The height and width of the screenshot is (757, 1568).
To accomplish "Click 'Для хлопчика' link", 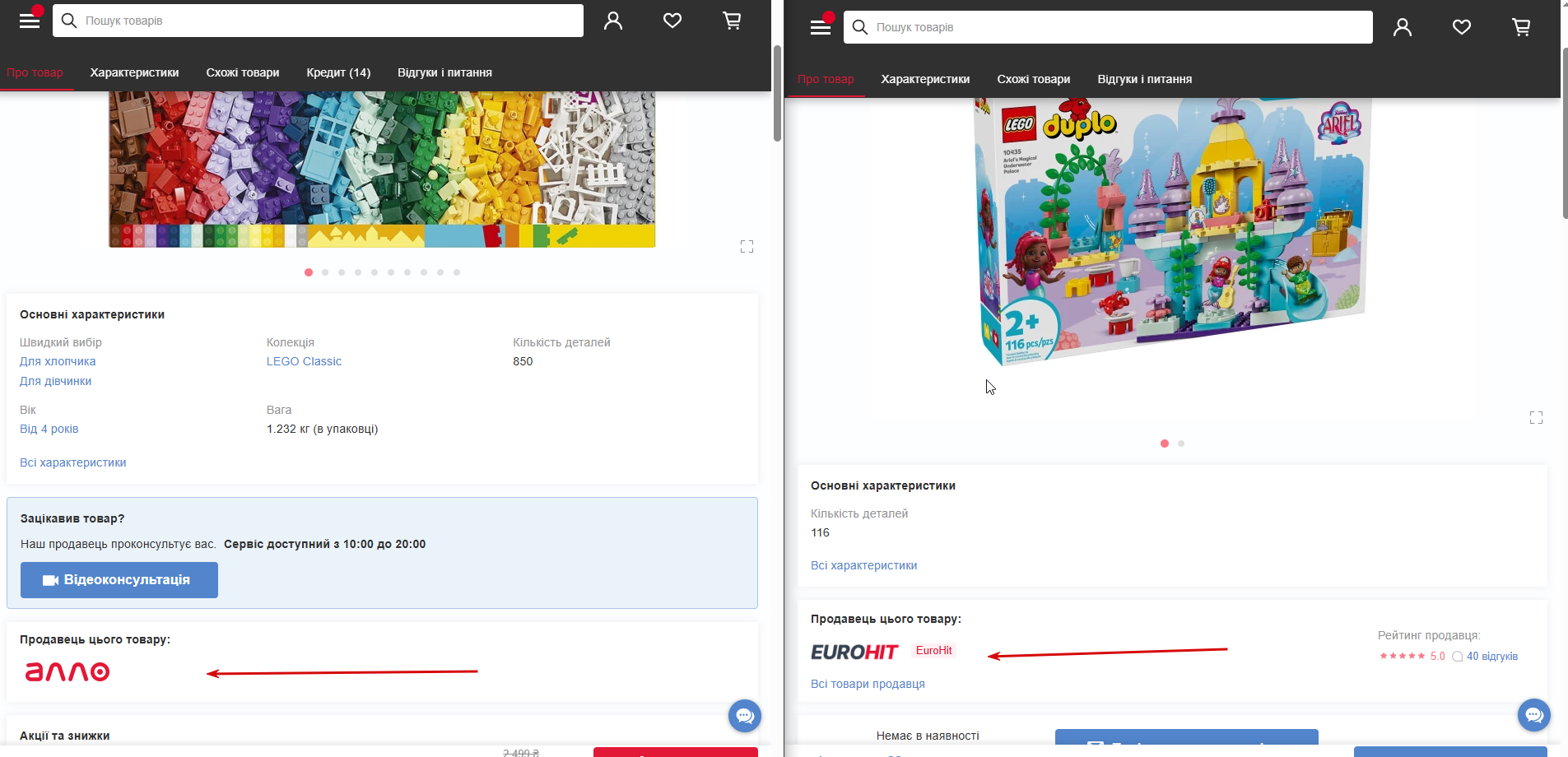I will tap(58, 361).
